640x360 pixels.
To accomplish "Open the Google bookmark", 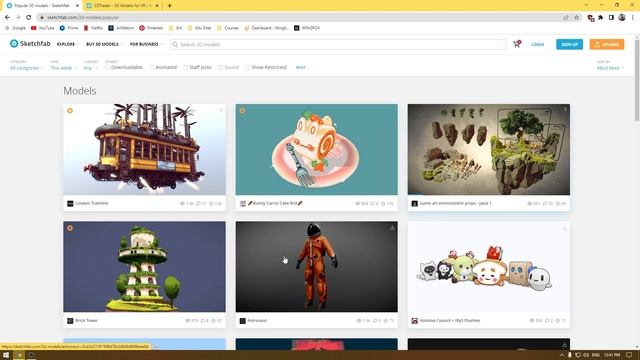I will (x=16, y=28).
